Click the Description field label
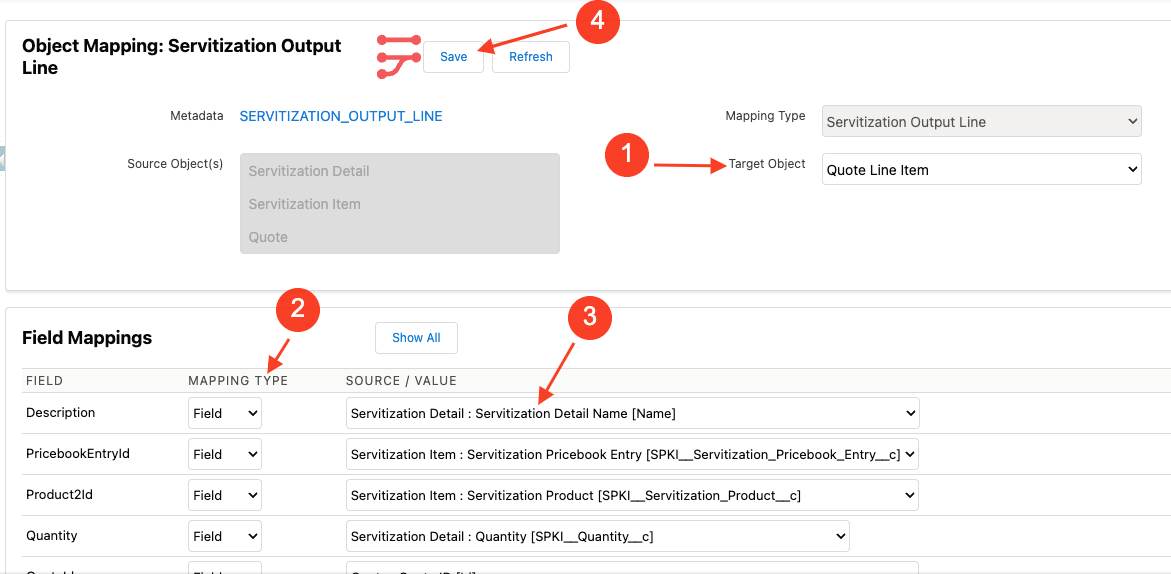 [60, 412]
